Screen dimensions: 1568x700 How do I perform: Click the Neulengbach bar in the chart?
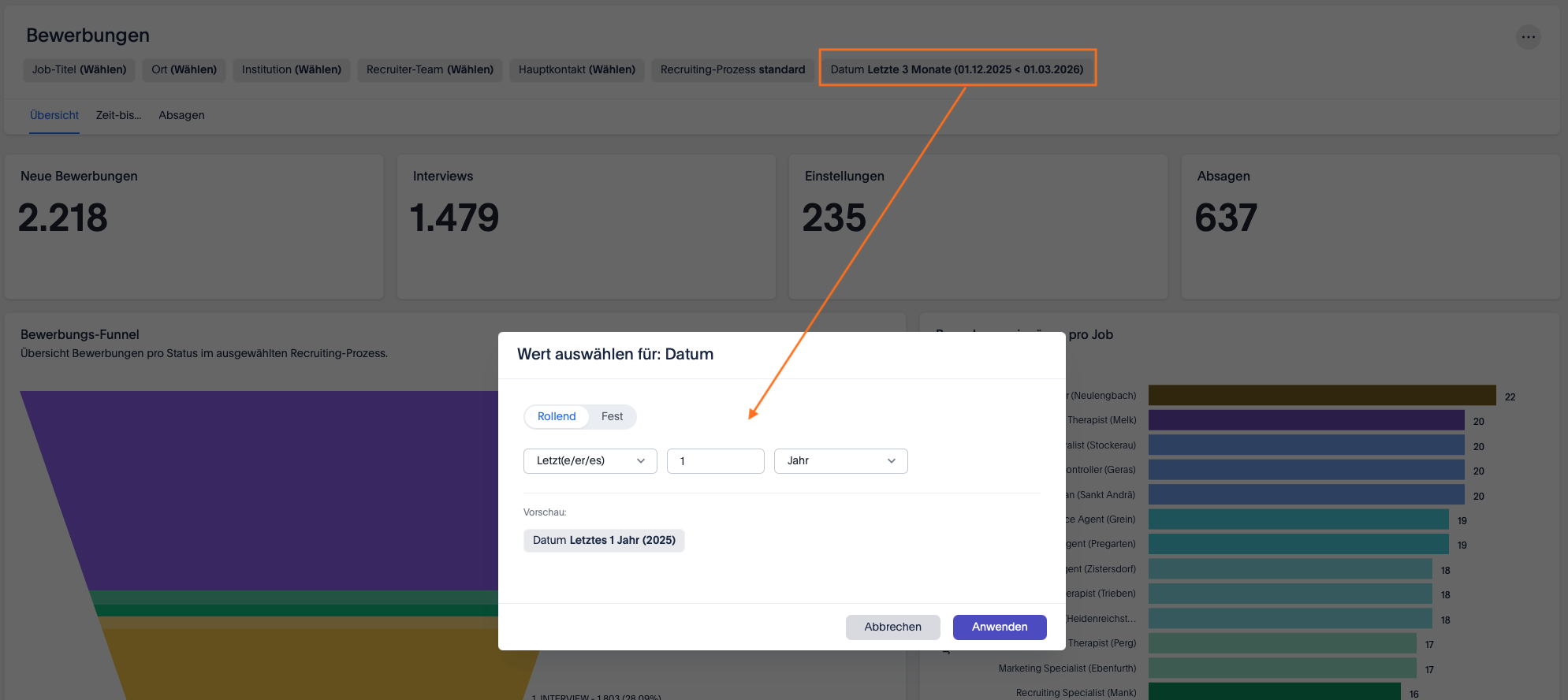coord(1321,396)
